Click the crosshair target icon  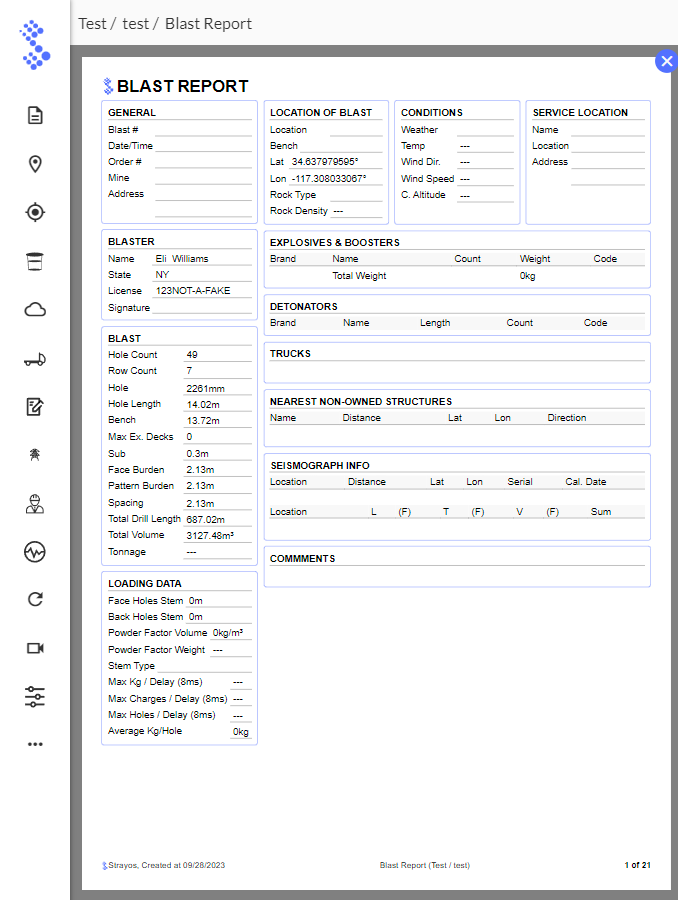[x=35, y=212]
